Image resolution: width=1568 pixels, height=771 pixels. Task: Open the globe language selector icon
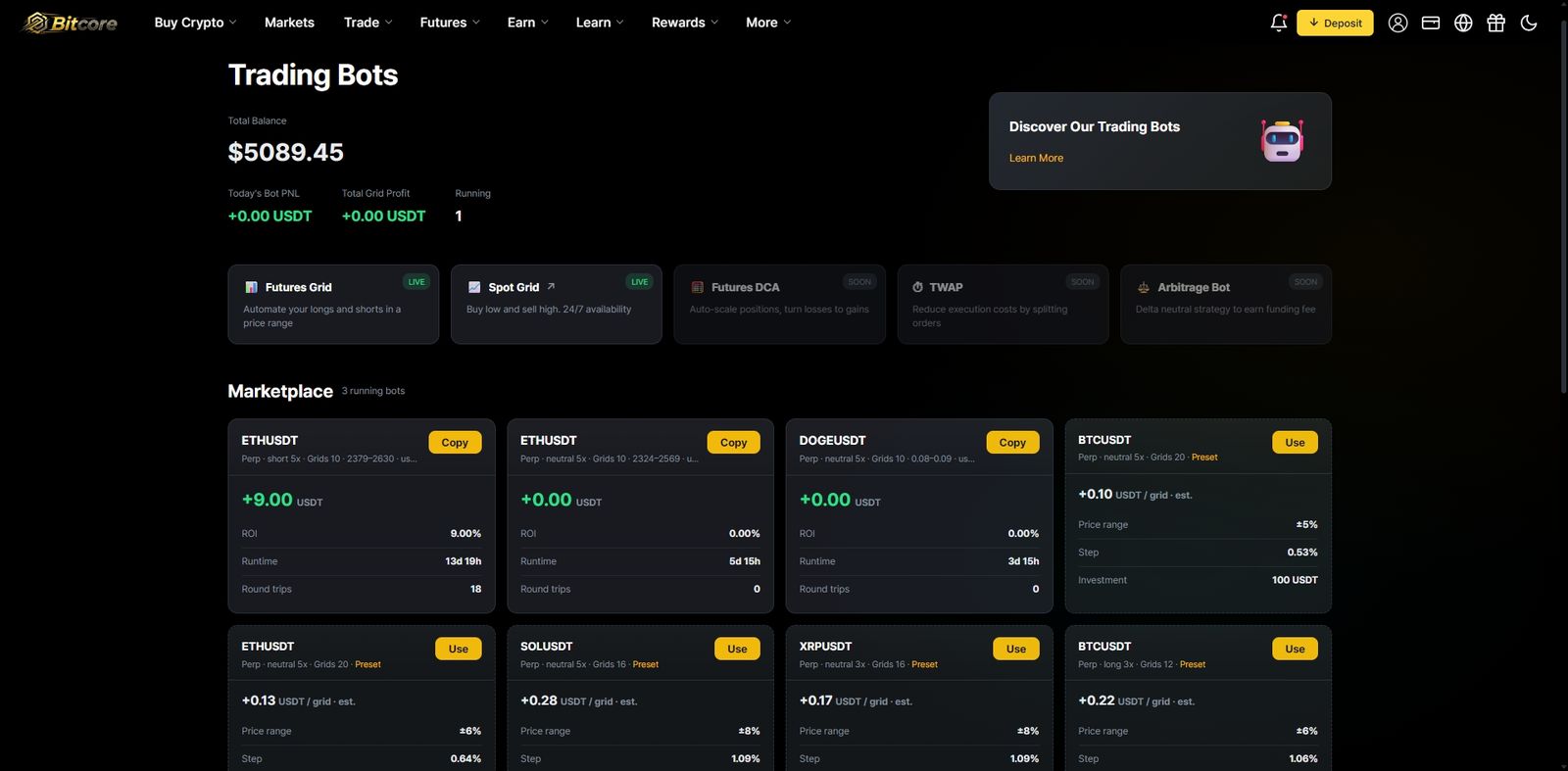click(1463, 23)
